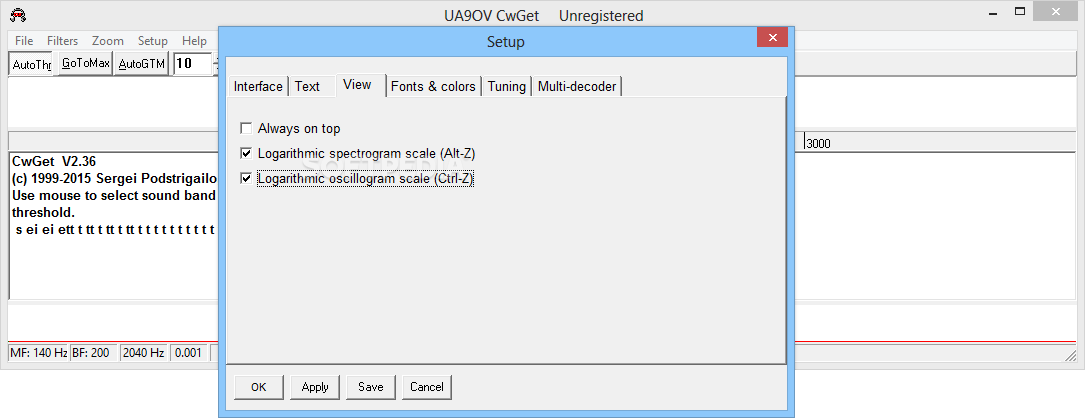
Task: Switch to the Interface tab
Action: coord(258,87)
